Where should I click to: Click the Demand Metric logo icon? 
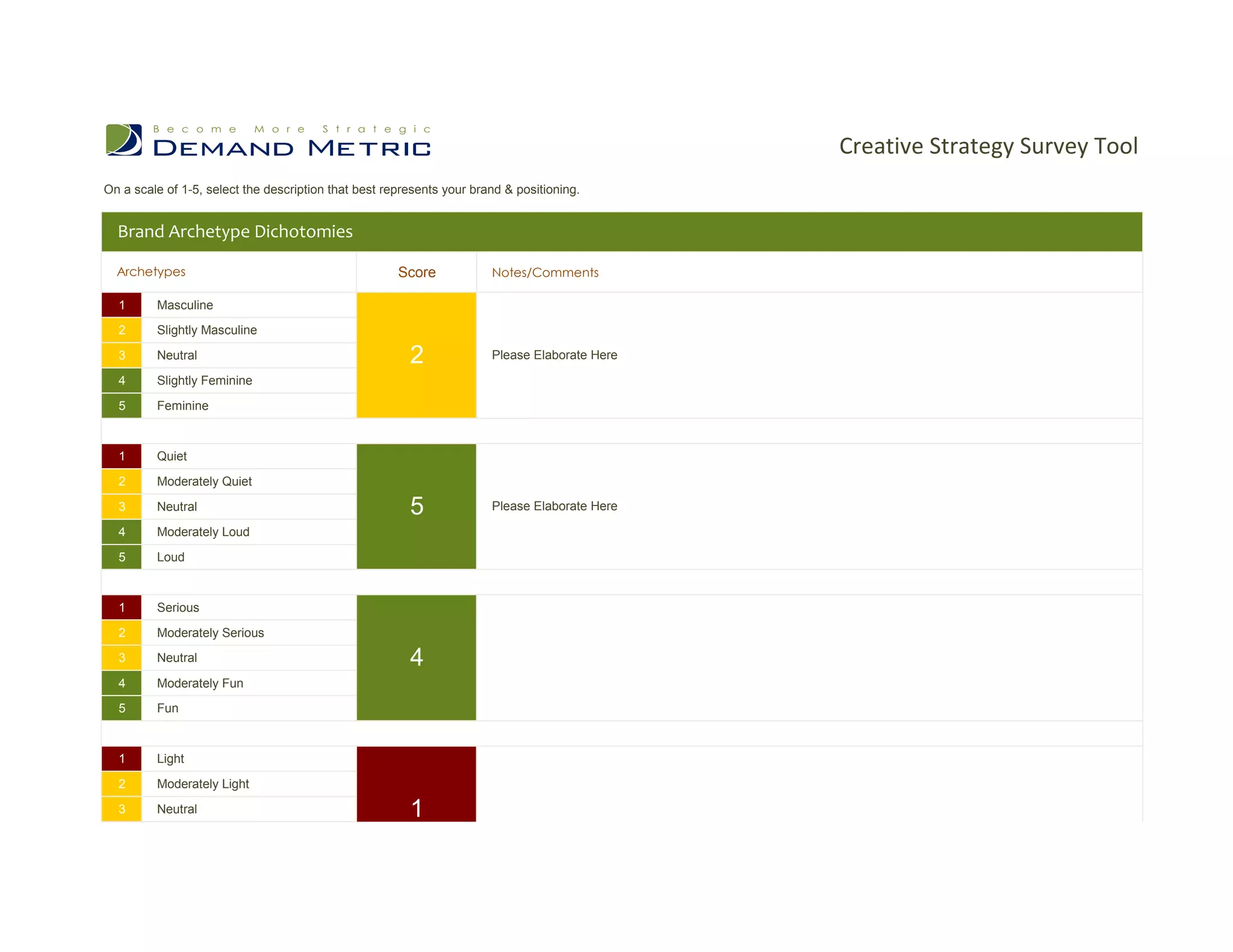point(124,140)
